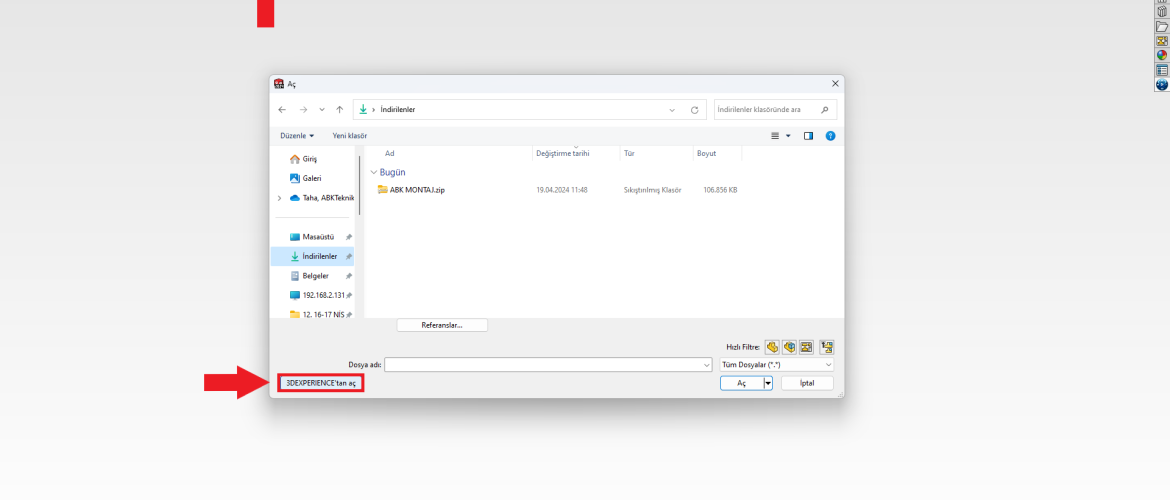This screenshot has height=500, width=1170.
Task: Open Appearances color ball tab in task pane
Action: coord(1162,54)
